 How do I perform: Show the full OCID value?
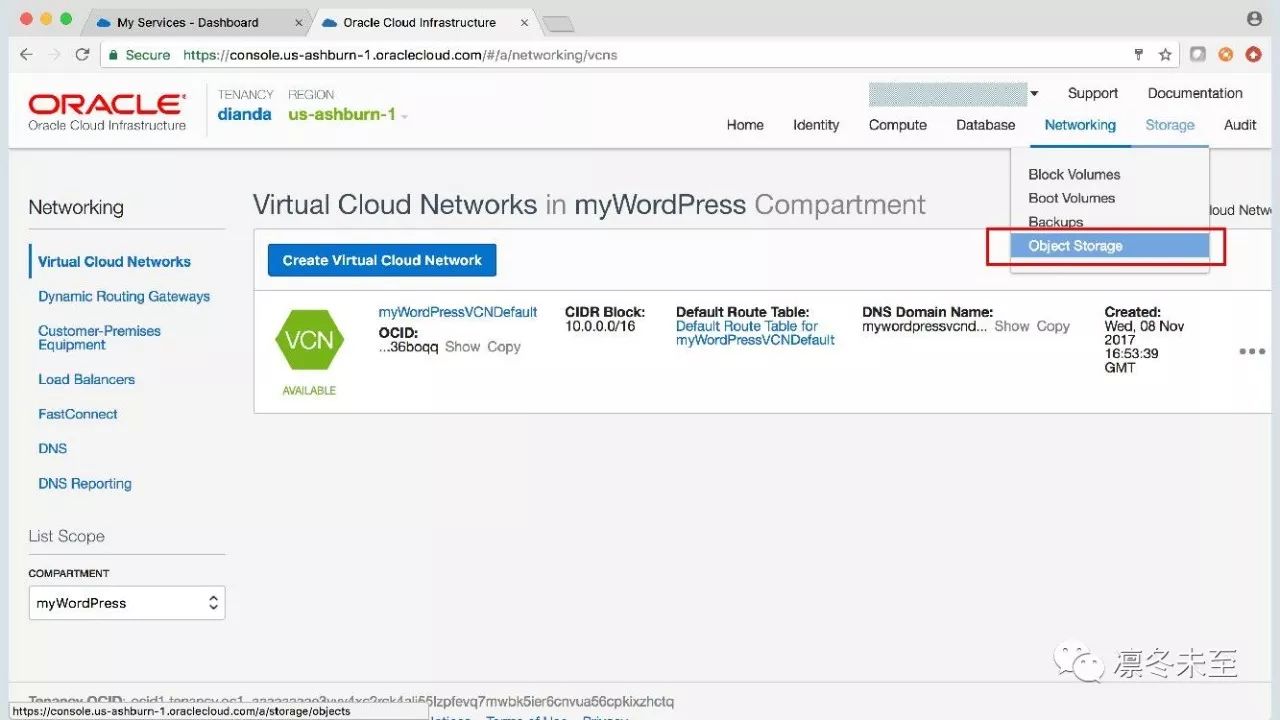coord(463,347)
